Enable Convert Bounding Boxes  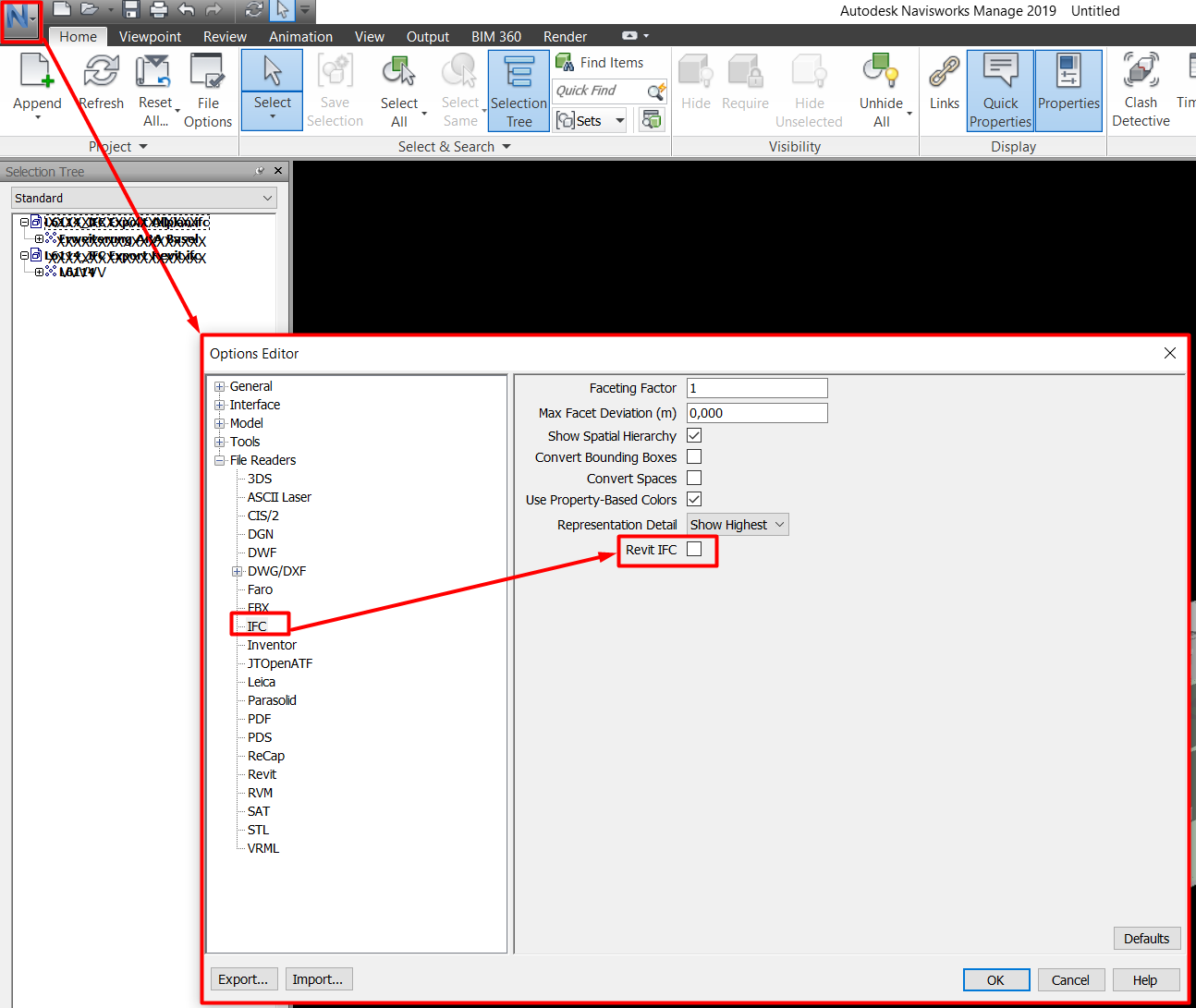pos(694,456)
